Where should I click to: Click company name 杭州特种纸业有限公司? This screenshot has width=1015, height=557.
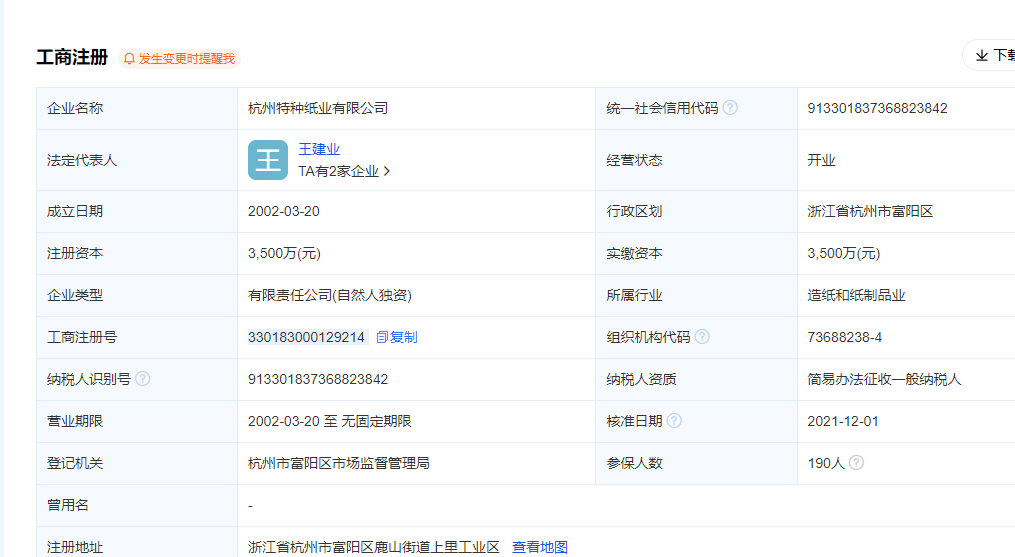click(x=318, y=108)
